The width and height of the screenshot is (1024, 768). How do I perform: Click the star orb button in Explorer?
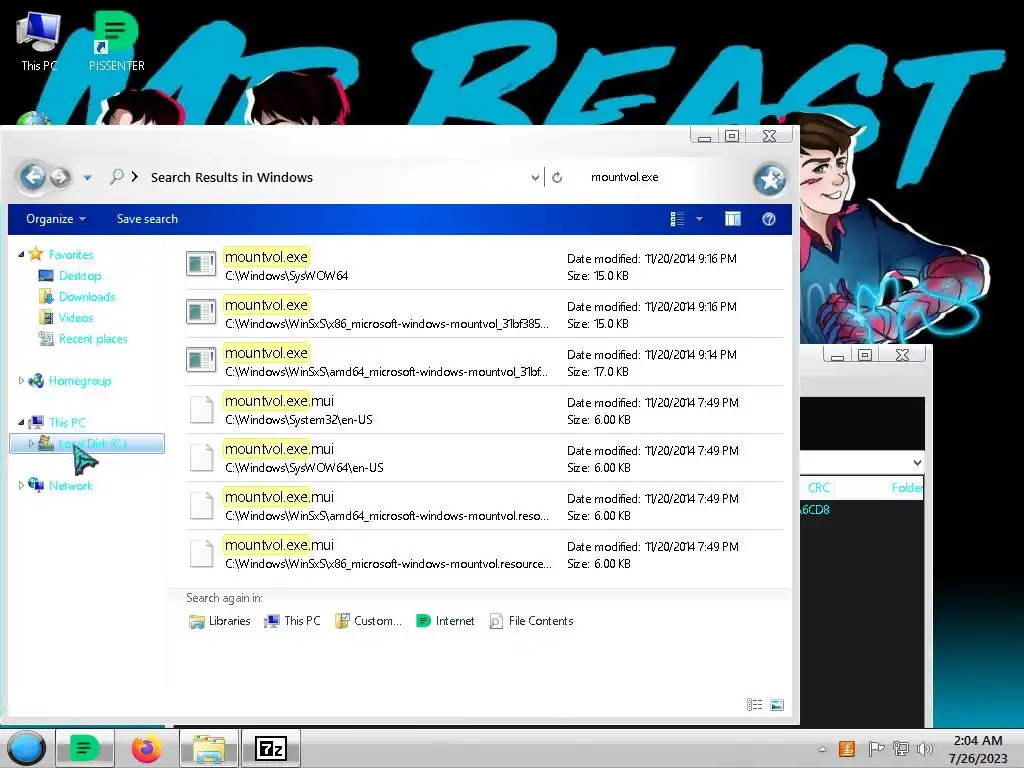tap(770, 179)
